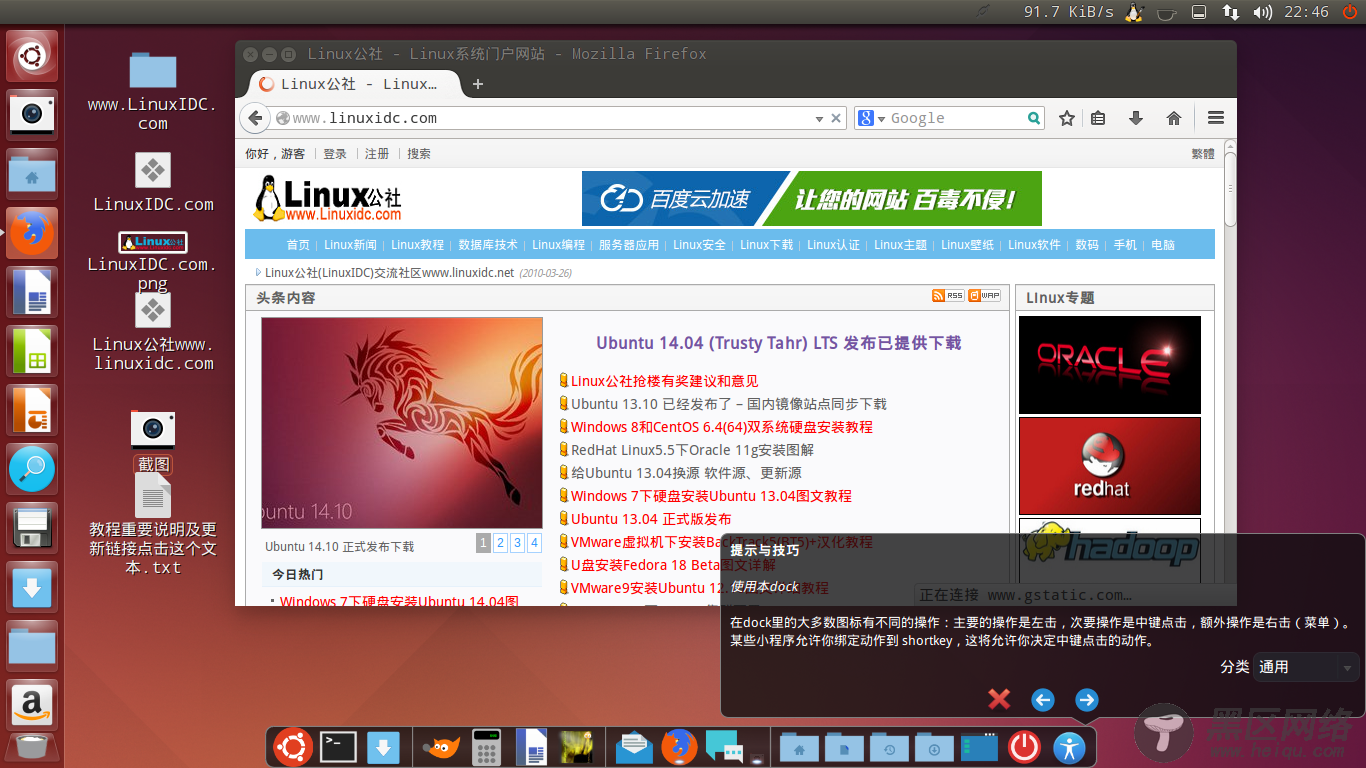1366x768 pixels.
Task: Click the WAP icon beside RSS
Action: 985,296
